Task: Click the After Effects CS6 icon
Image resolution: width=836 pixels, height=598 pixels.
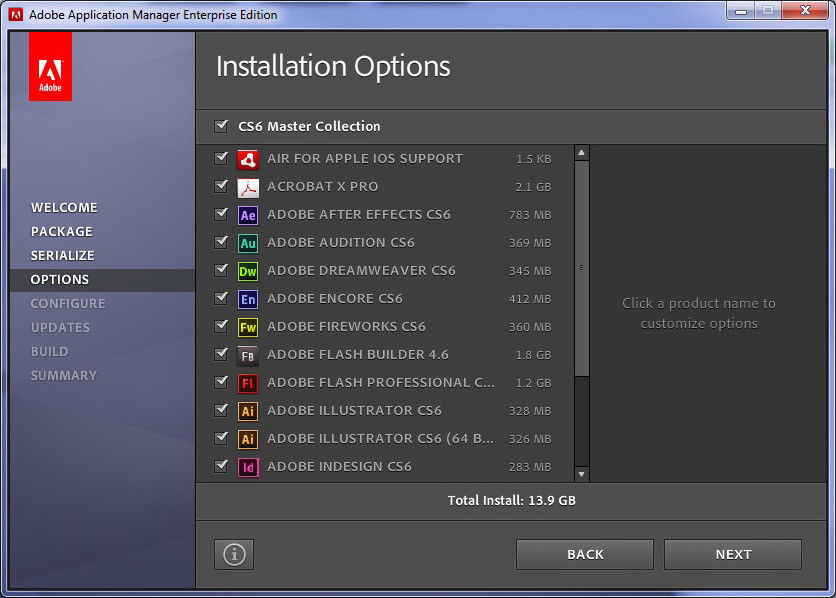Action: (248, 215)
